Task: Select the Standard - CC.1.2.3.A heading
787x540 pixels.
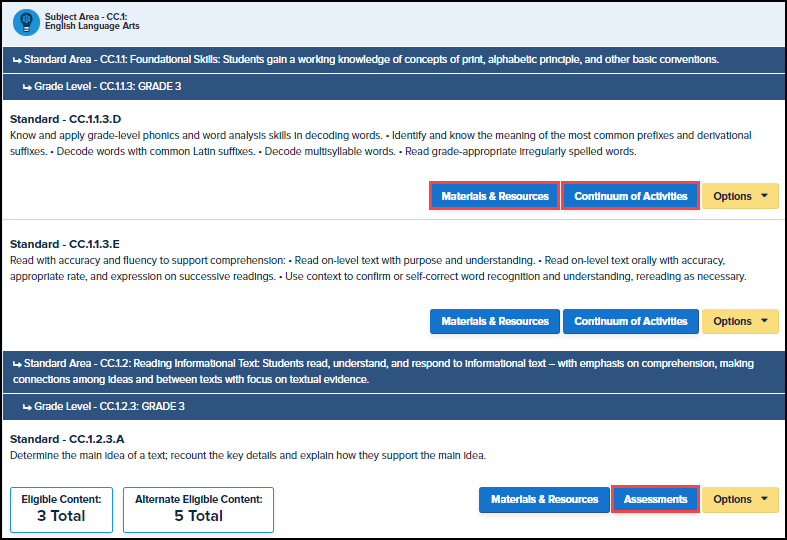Action: 67,439
